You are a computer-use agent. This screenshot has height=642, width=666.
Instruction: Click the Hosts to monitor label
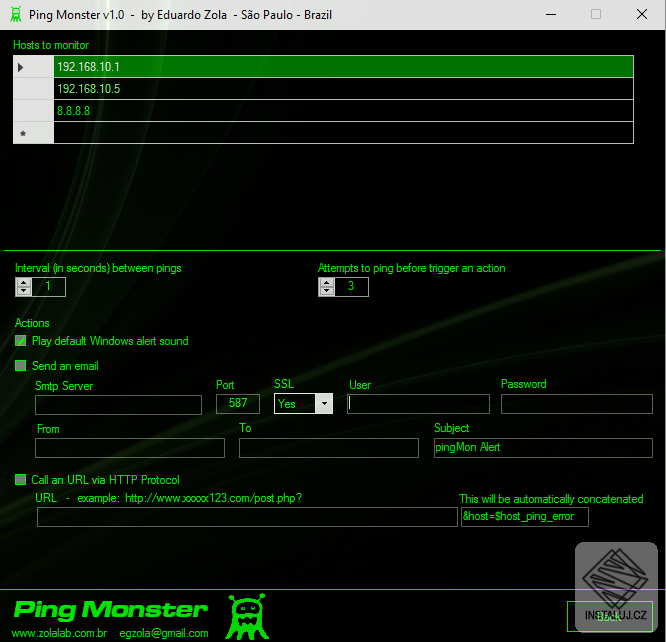tap(51, 45)
